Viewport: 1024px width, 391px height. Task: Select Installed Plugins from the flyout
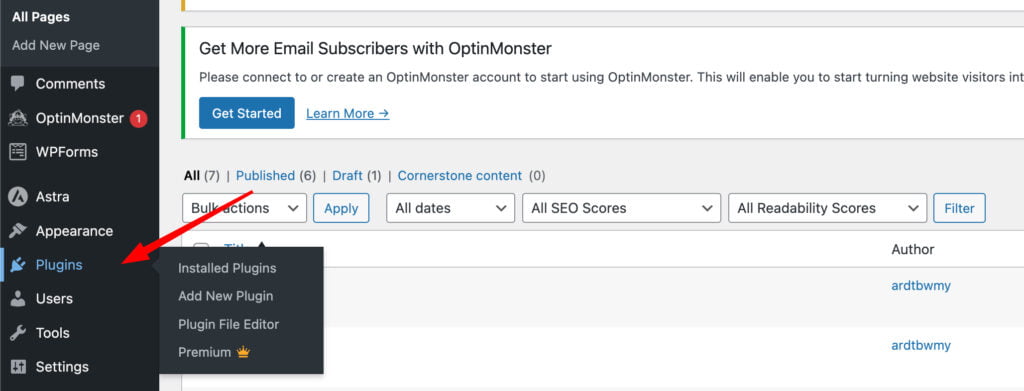(227, 268)
